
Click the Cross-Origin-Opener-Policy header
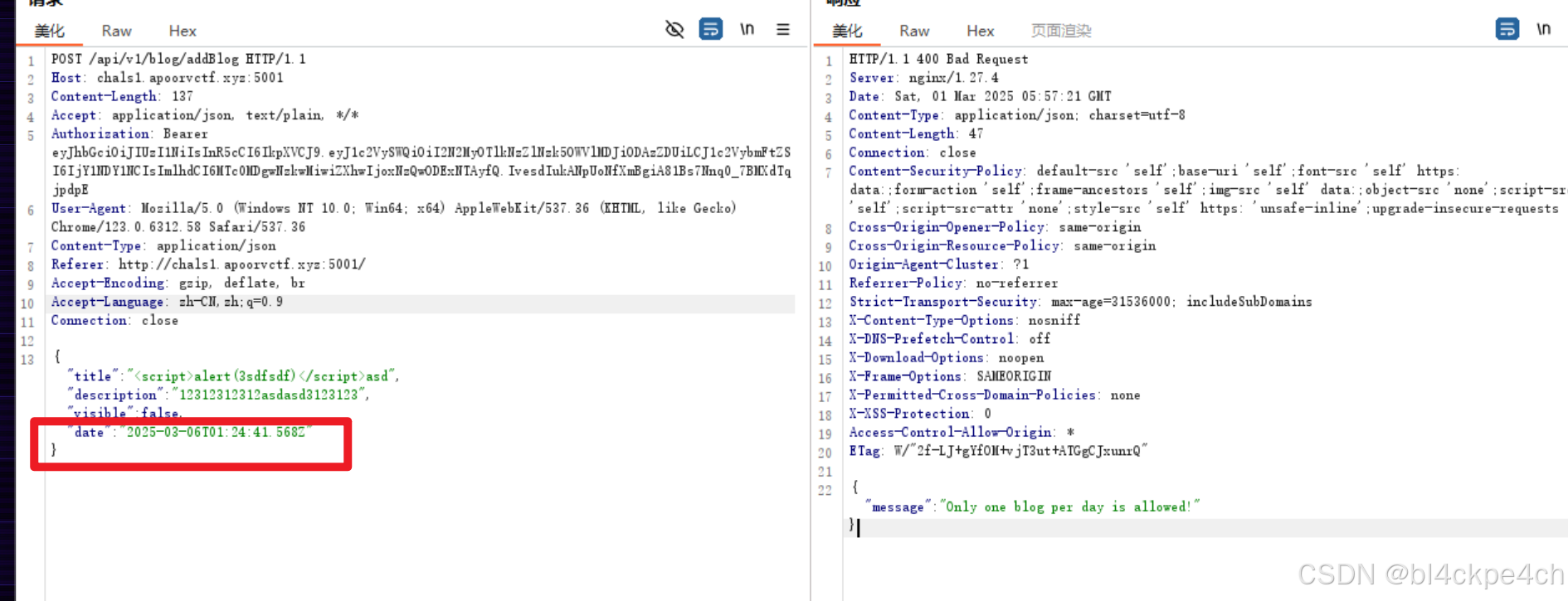(995, 227)
